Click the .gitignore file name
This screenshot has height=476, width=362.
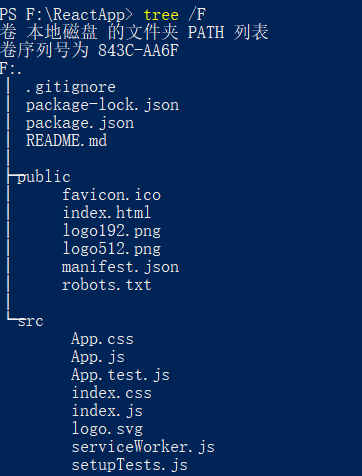71,88
